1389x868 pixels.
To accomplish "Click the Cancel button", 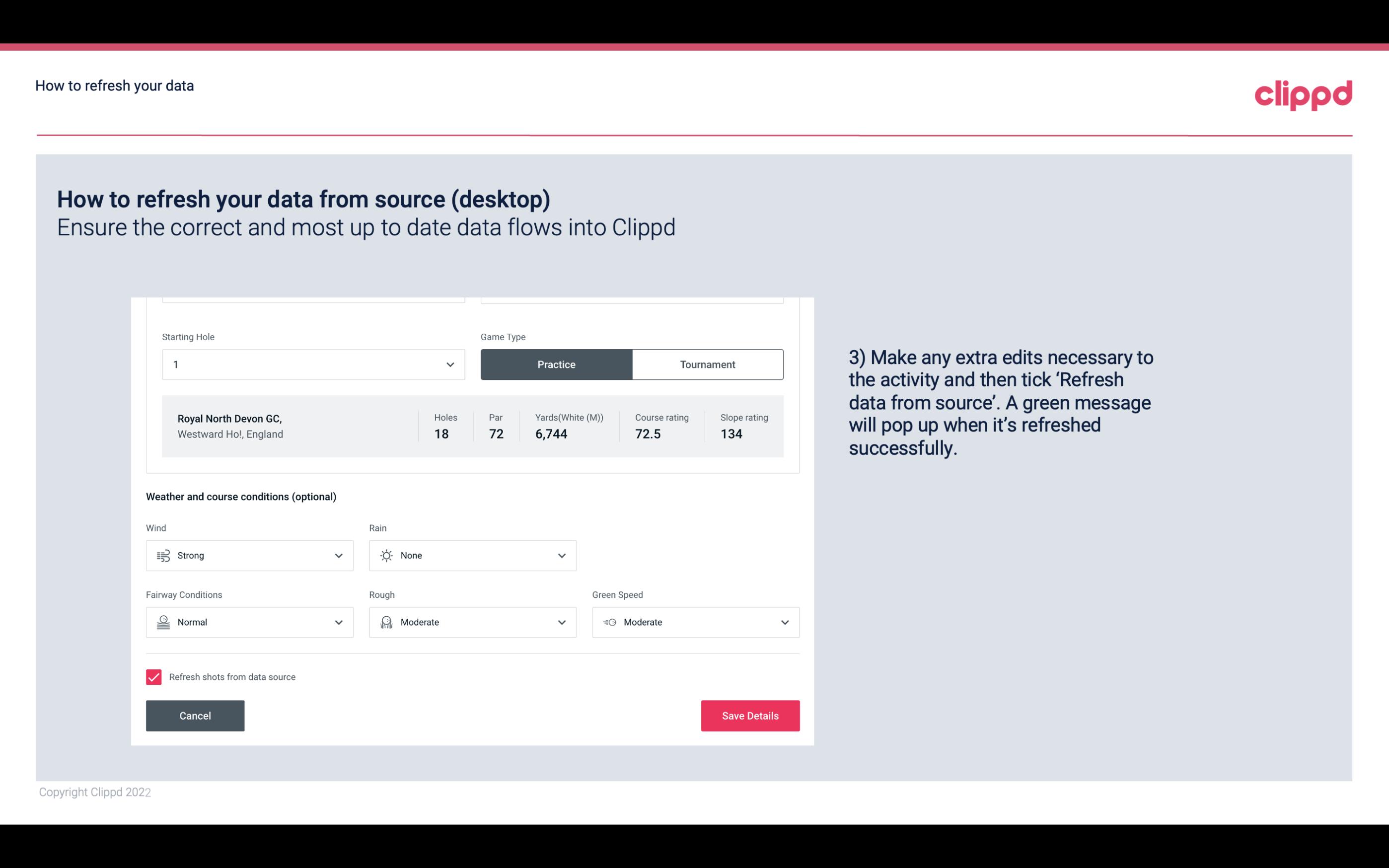I will coord(195,716).
